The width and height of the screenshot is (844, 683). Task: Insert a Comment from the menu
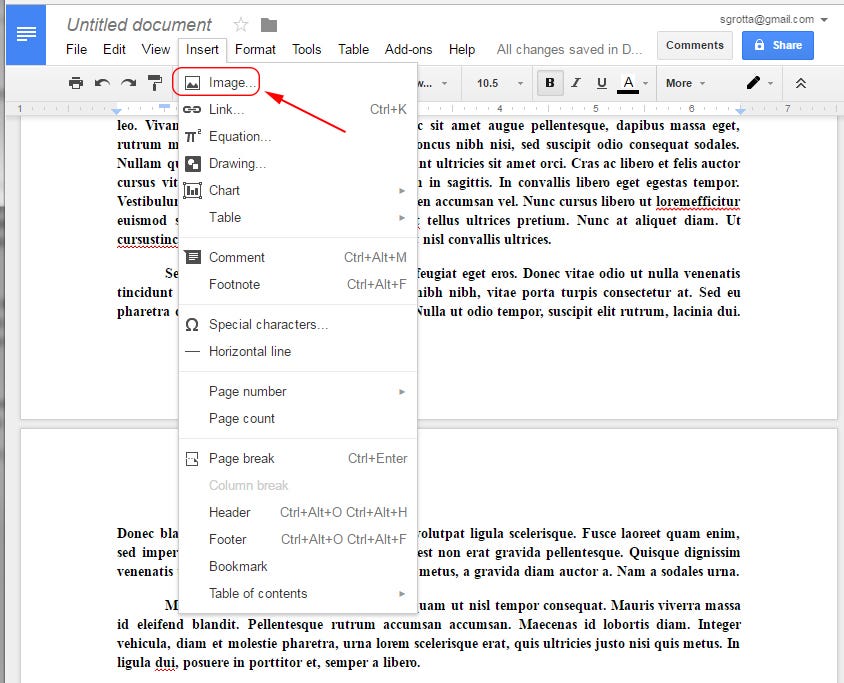click(298, 257)
